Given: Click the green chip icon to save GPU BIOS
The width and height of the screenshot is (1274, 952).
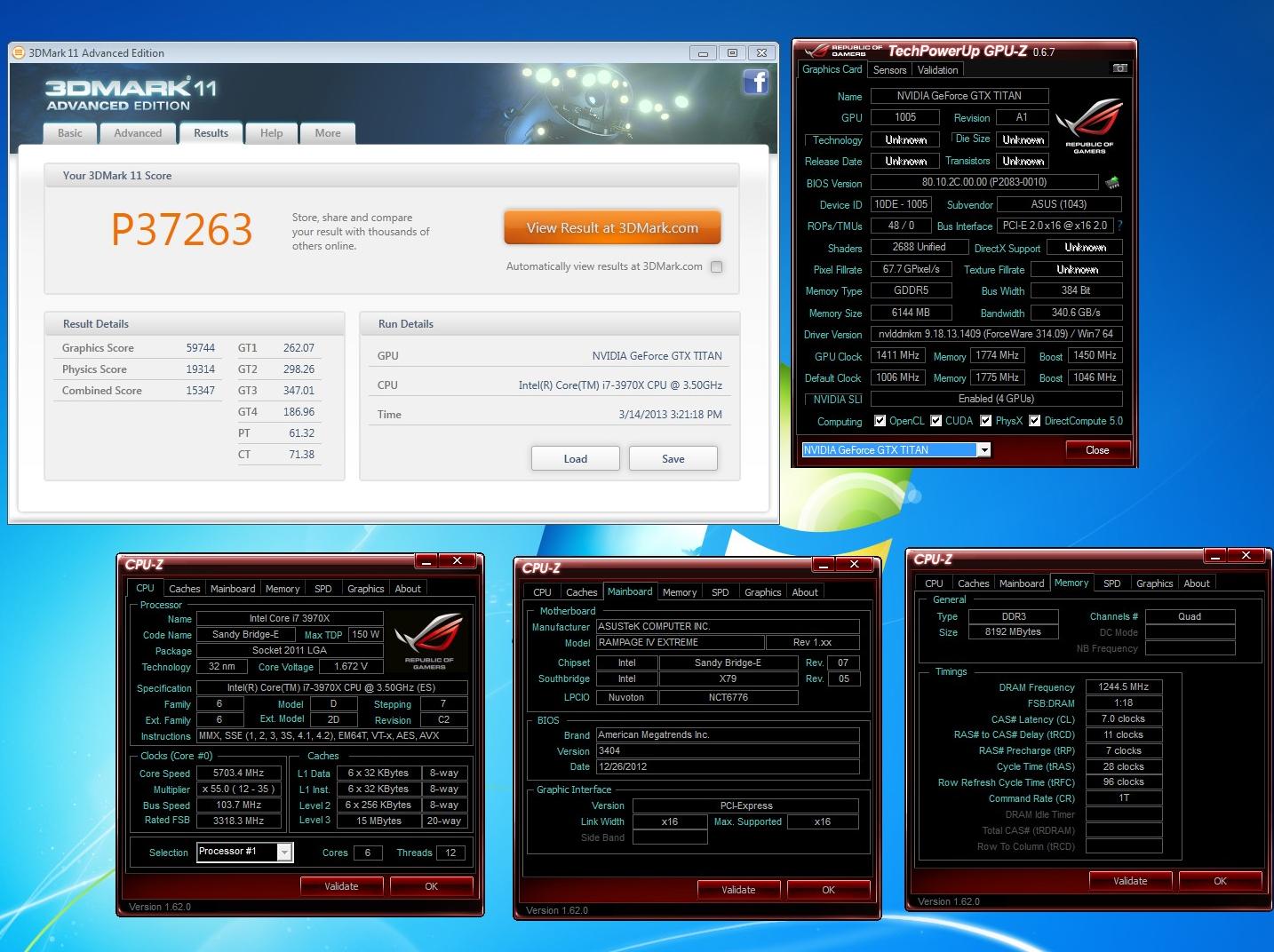Looking at the screenshot, I should click(1111, 182).
